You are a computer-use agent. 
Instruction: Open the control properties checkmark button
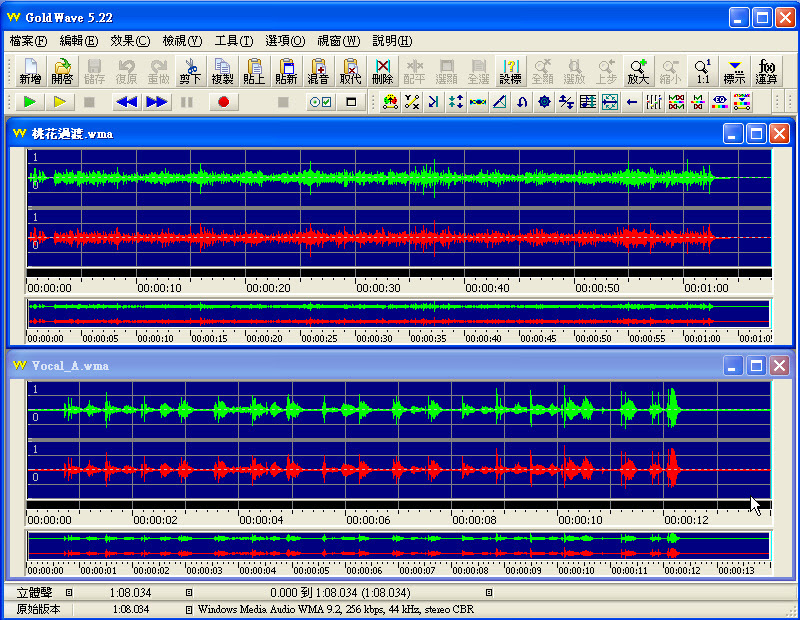pyautogui.click(x=320, y=102)
